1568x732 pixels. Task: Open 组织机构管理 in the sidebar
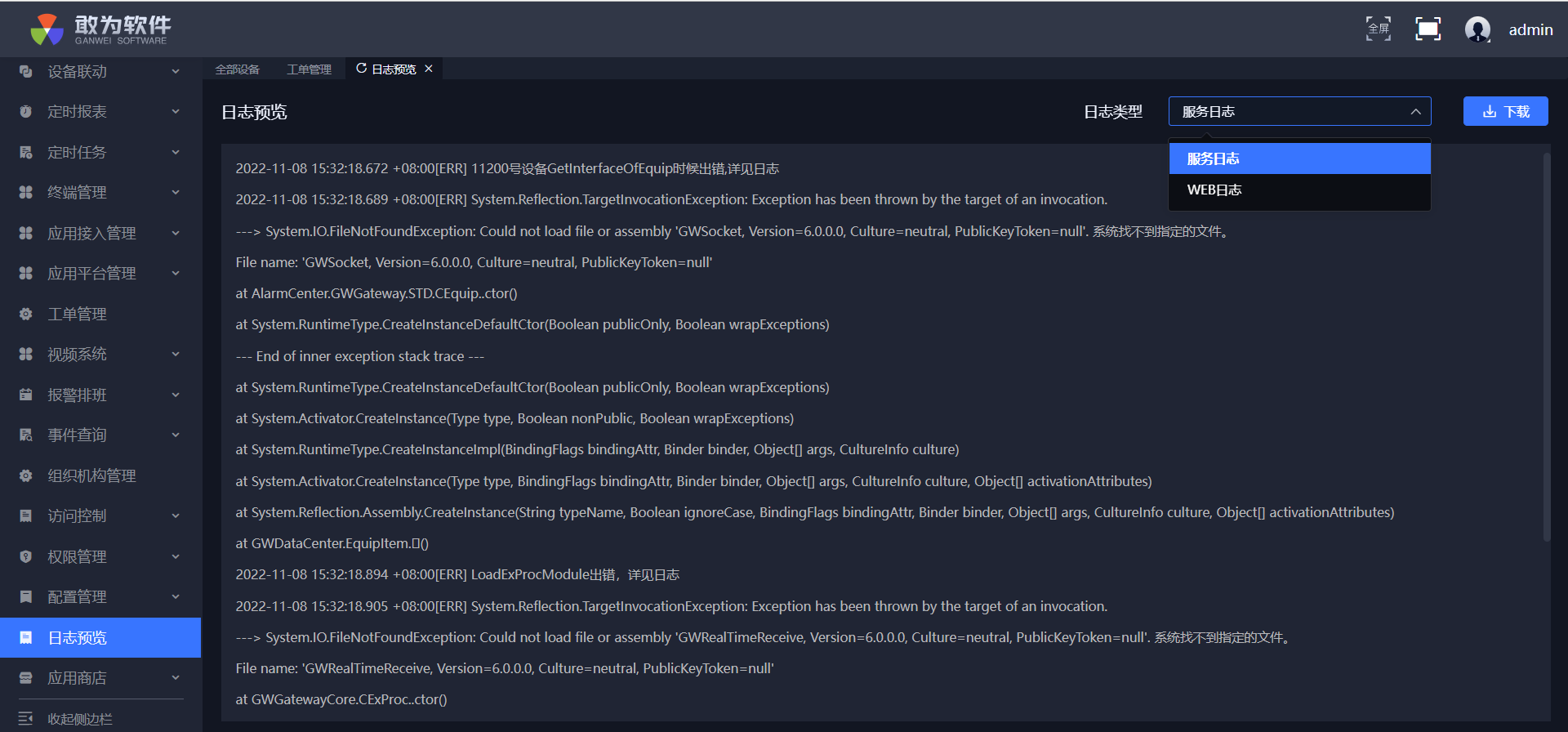(x=100, y=475)
